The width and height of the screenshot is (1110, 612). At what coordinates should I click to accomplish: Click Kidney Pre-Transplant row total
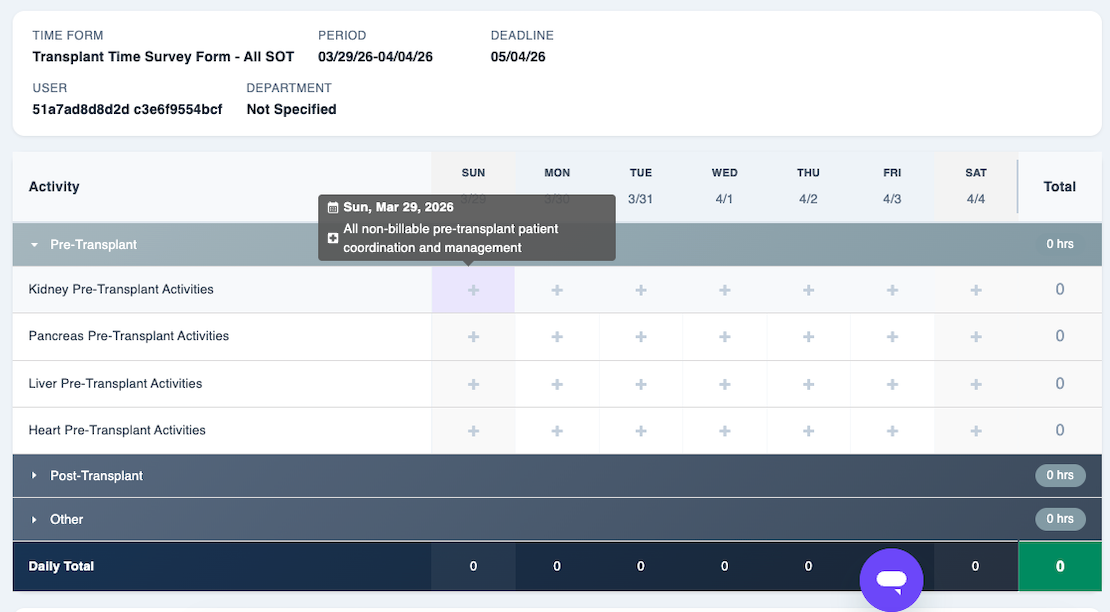coord(1060,289)
